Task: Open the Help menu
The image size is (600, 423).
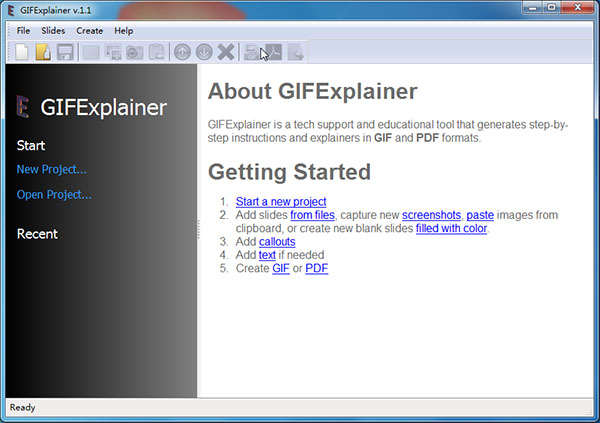Action: point(124,31)
